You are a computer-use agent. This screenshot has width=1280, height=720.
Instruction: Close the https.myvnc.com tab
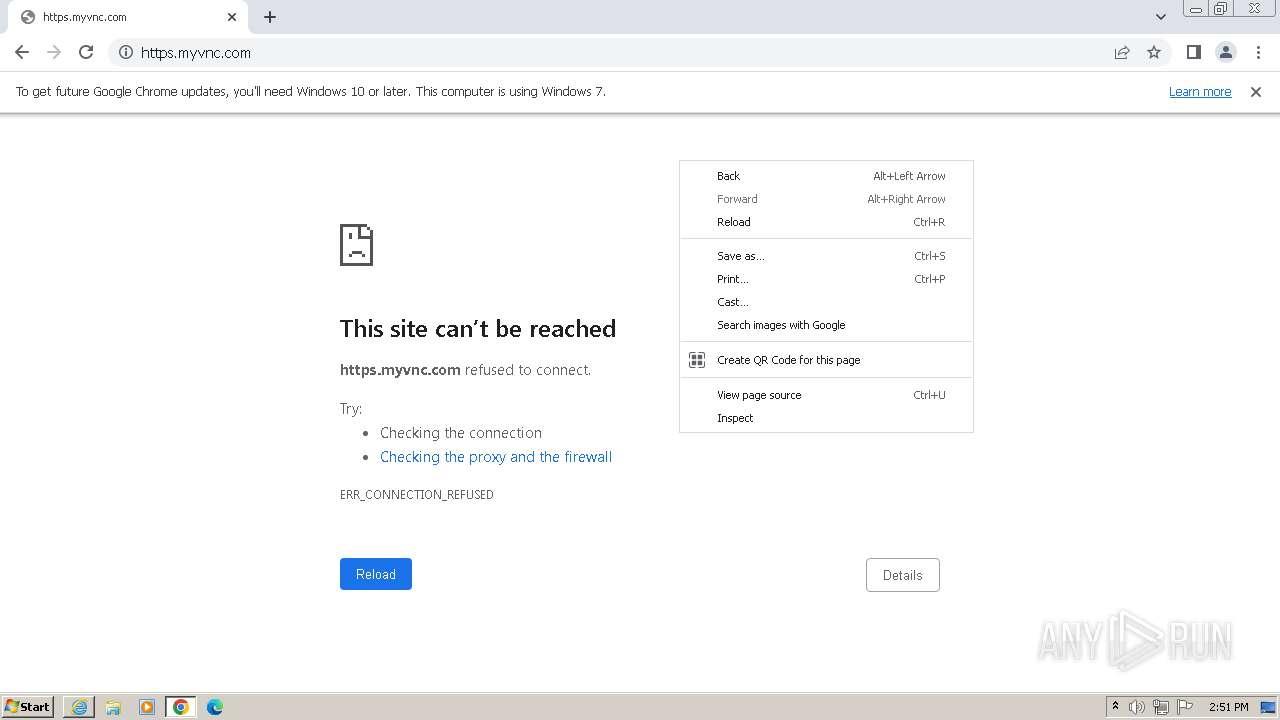(x=232, y=17)
